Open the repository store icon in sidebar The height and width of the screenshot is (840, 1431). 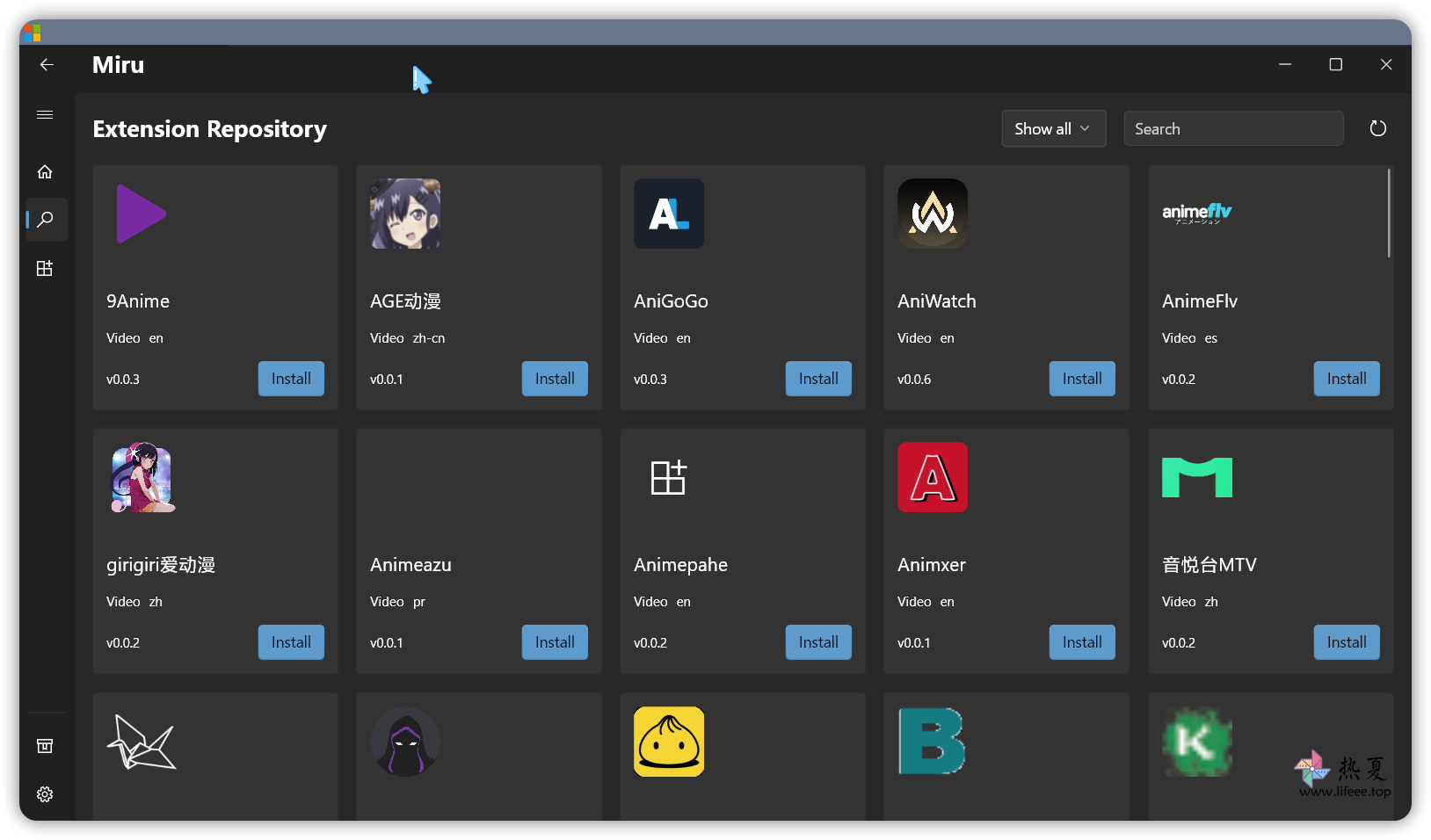pyautogui.click(x=45, y=746)
